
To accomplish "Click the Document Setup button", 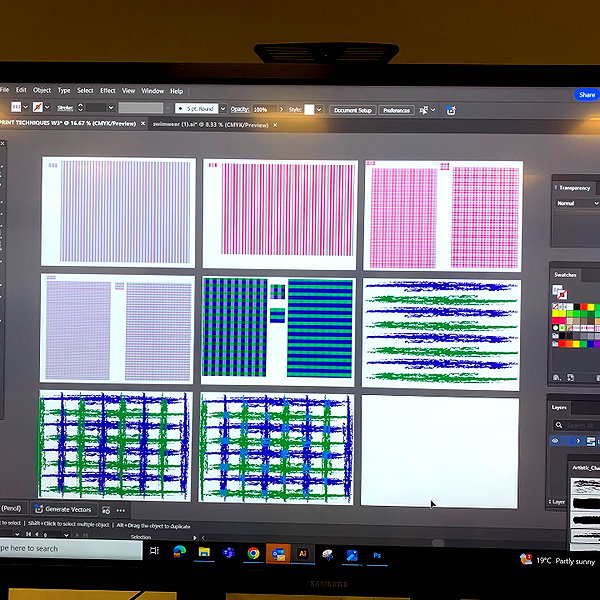I will (x=353, y=110).
